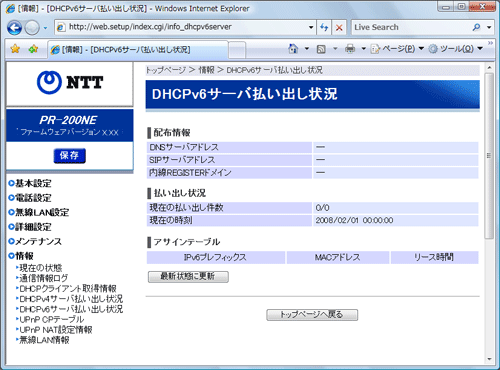Click the 保存 save button
This screenshot has width=500, height=370.
pos(69,156)
